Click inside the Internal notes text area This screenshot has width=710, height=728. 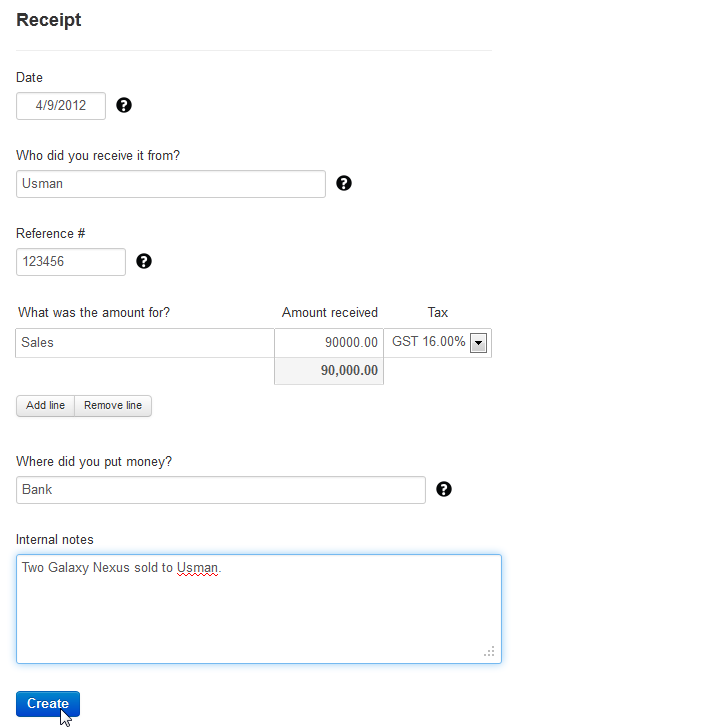[259, 609]
